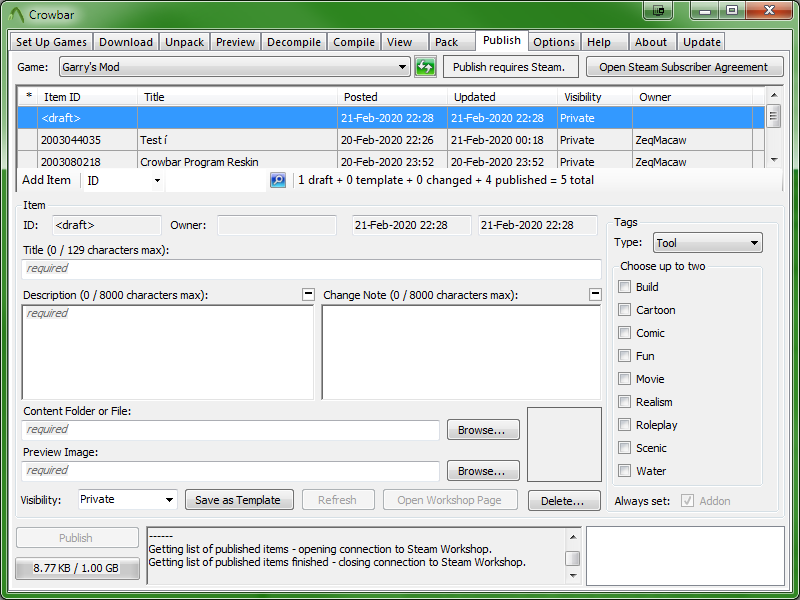Click the Title input field
Screen dimensions: 800x600
(x=312, y=269)
